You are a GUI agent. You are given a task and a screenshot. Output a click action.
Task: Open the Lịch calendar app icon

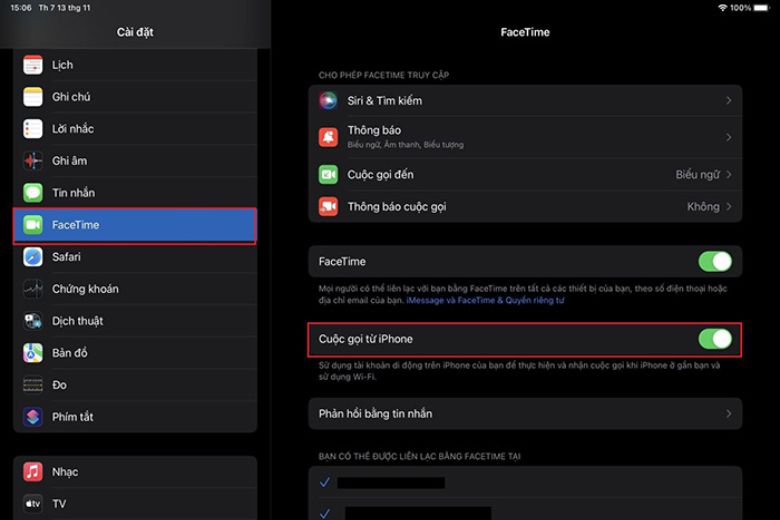click(x=33, y=65)
